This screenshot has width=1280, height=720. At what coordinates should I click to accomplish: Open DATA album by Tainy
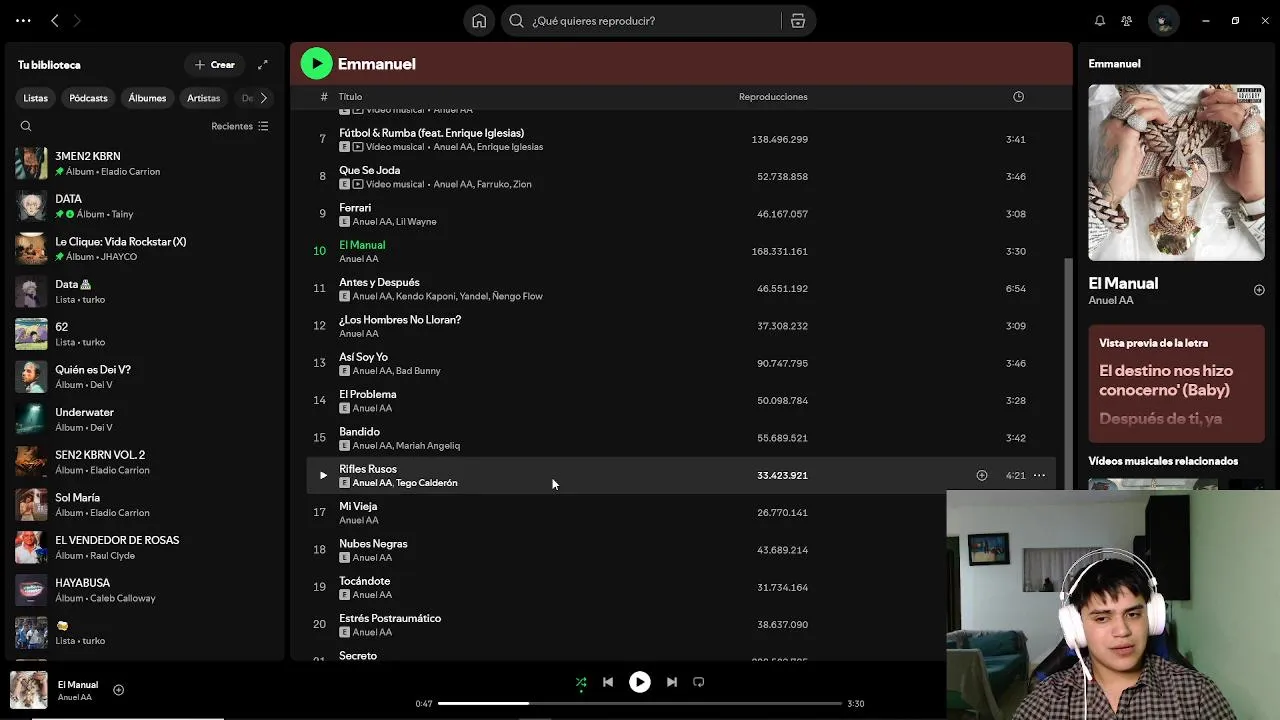[x=145, y=206]
